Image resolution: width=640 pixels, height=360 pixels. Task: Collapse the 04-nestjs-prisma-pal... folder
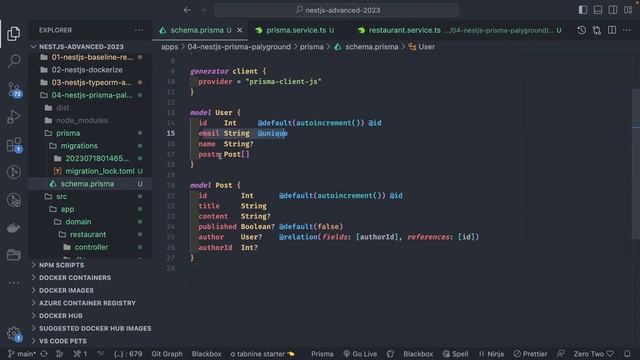[91, 95]
